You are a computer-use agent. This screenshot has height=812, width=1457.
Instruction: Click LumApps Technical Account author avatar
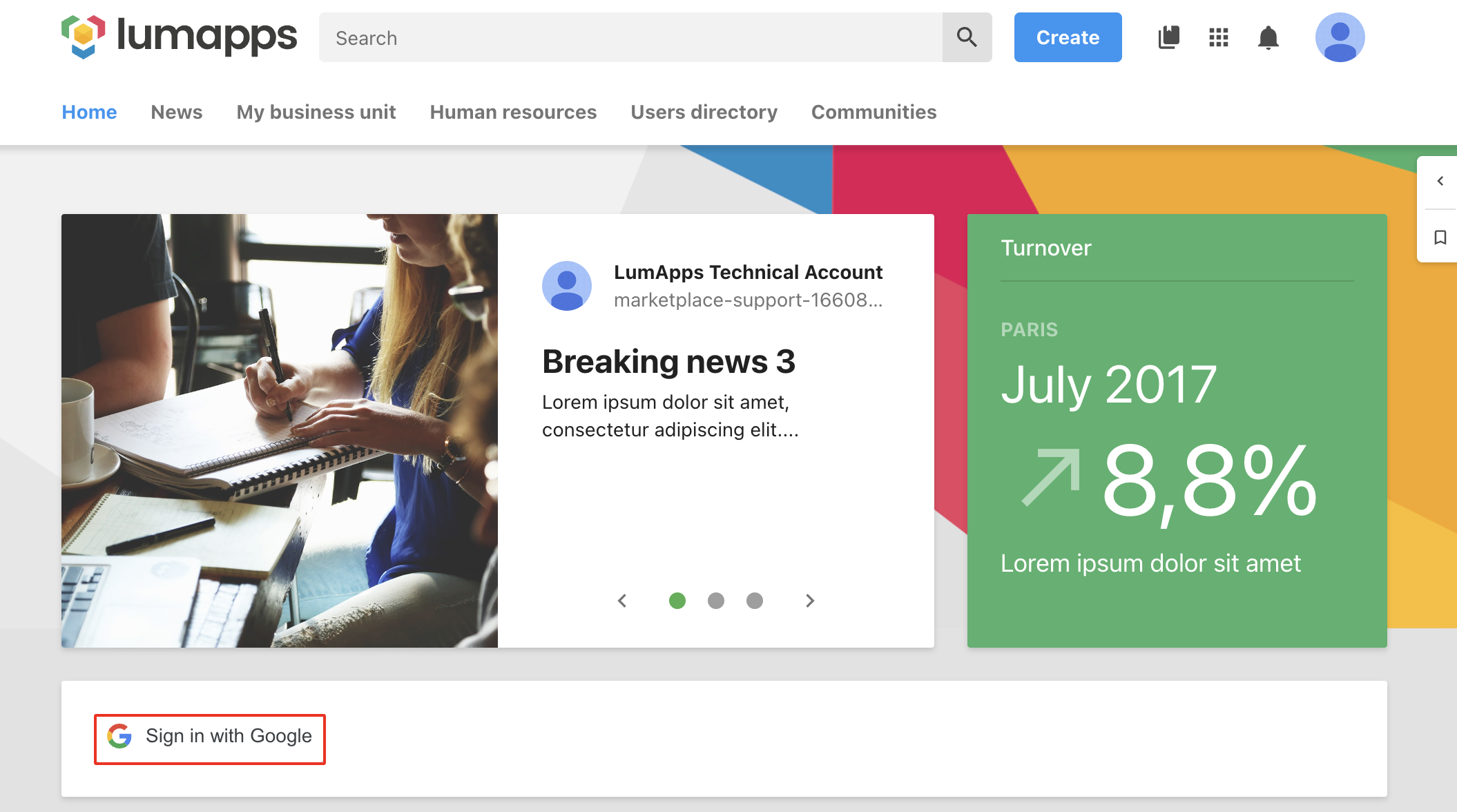coord(567,286)
